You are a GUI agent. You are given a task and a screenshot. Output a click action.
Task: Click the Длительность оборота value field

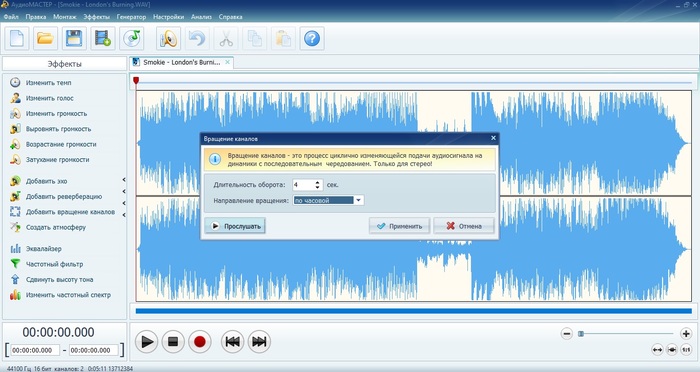click(304, 184)
